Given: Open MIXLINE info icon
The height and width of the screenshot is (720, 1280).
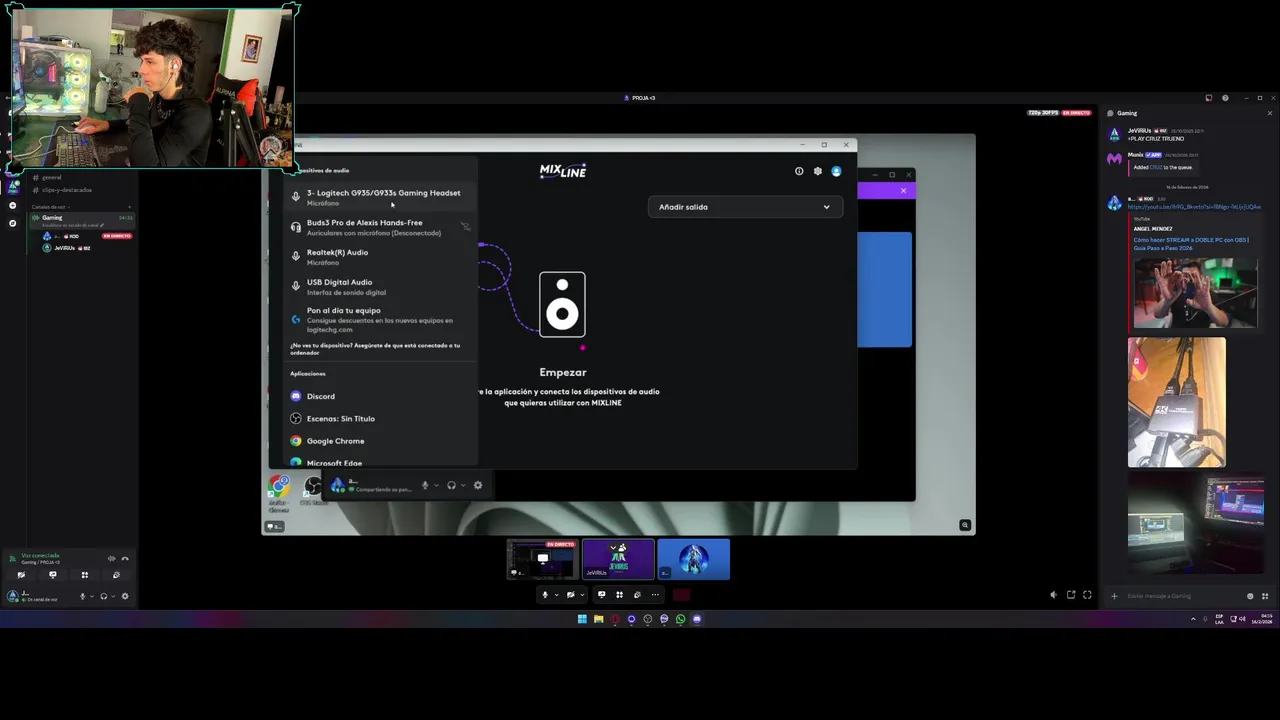Looking at the screenshot, I should (799, 171).
